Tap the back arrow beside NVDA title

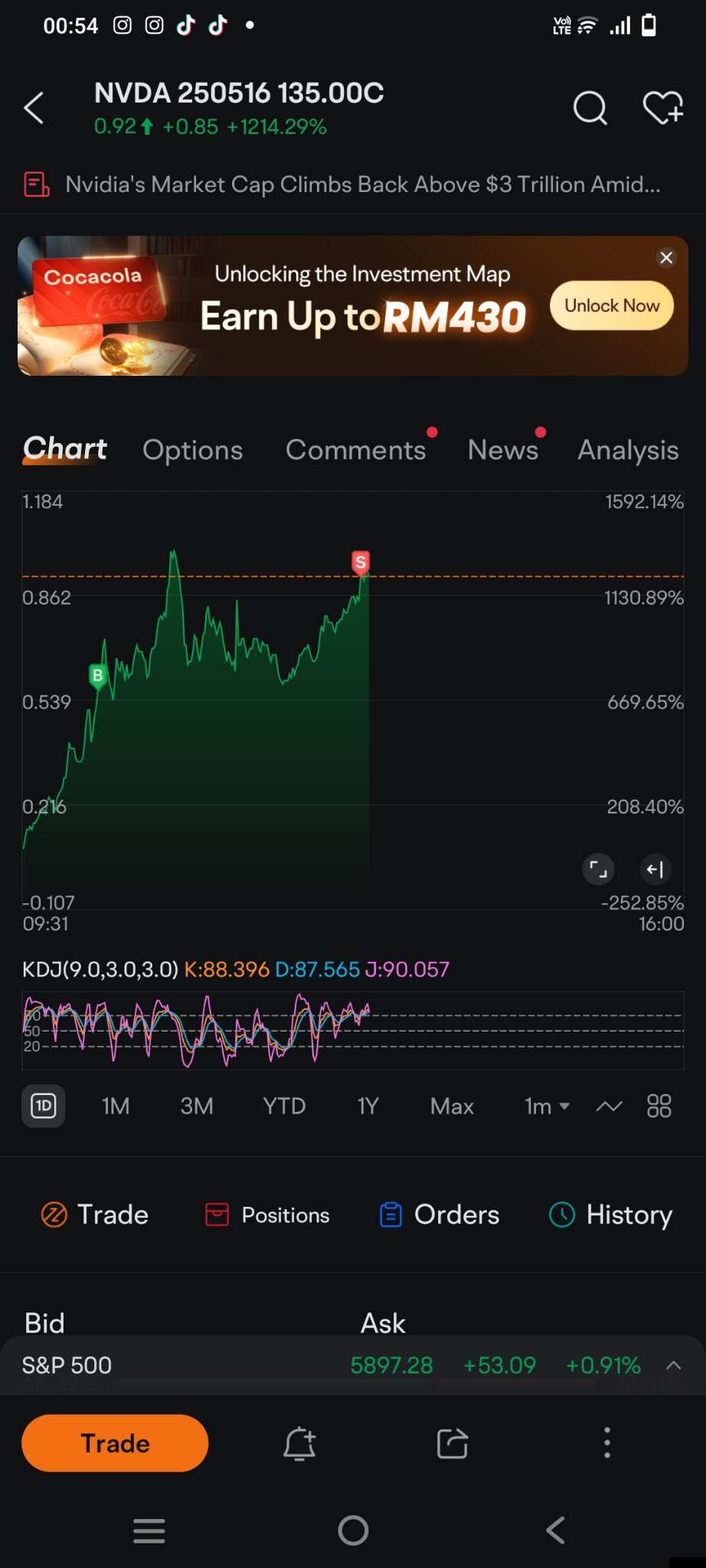[x=34, y=108]
